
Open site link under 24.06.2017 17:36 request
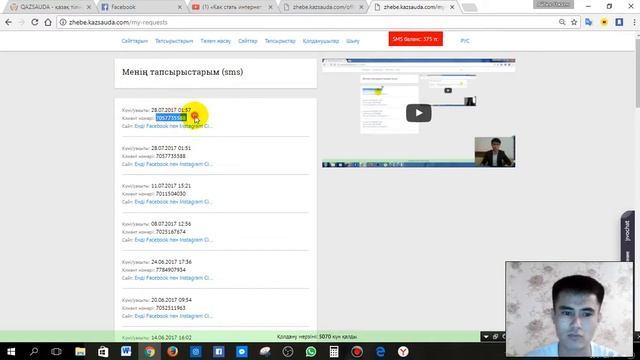click(173, 278)
